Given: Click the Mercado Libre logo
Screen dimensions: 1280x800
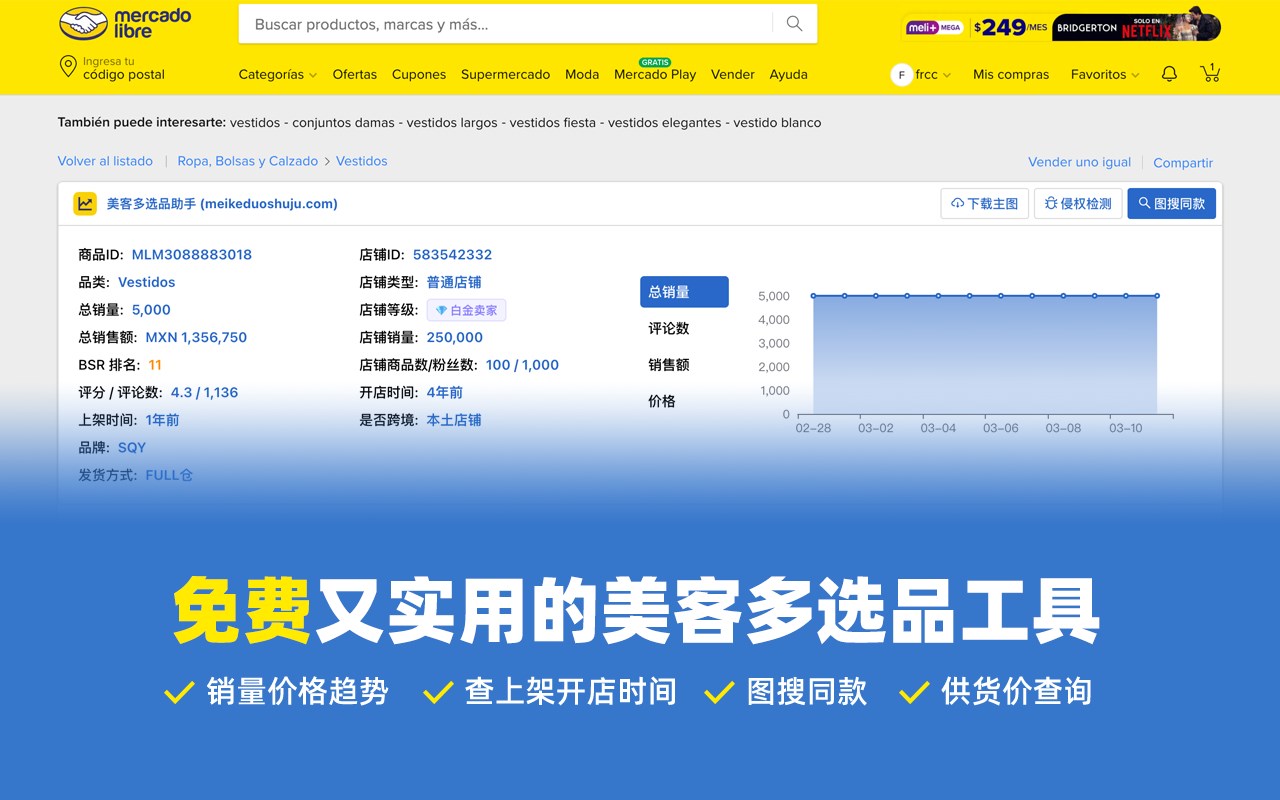Looking at the screenshot, I should 125,23.
